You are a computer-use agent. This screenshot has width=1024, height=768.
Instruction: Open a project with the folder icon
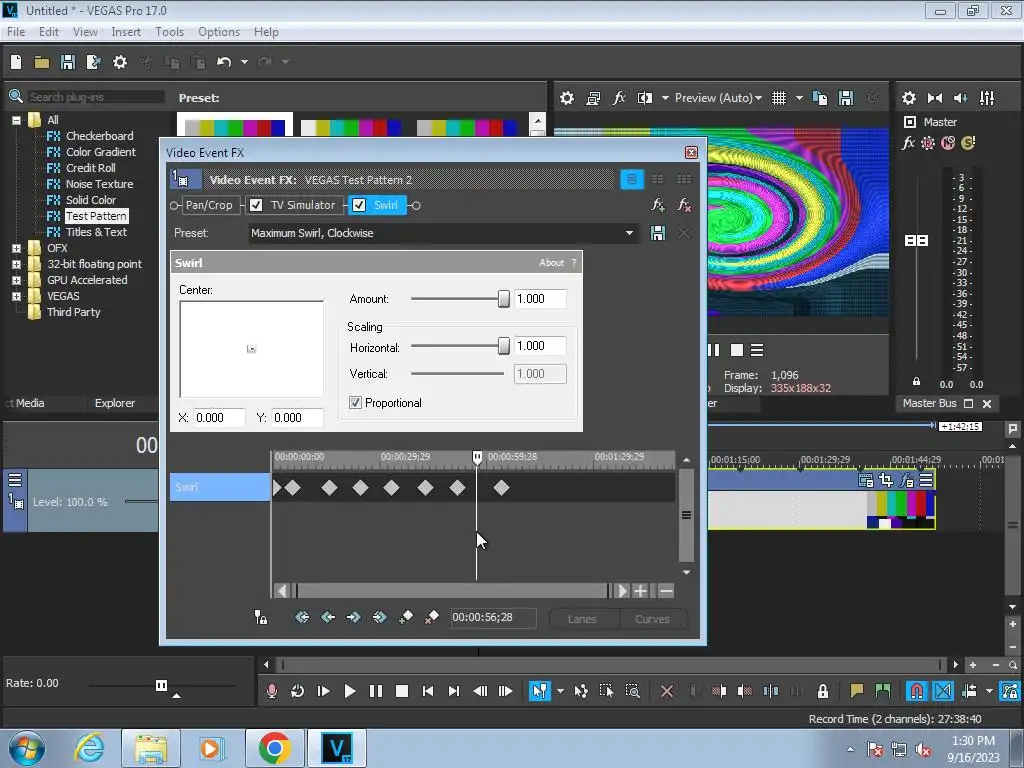tap(42, 62)
